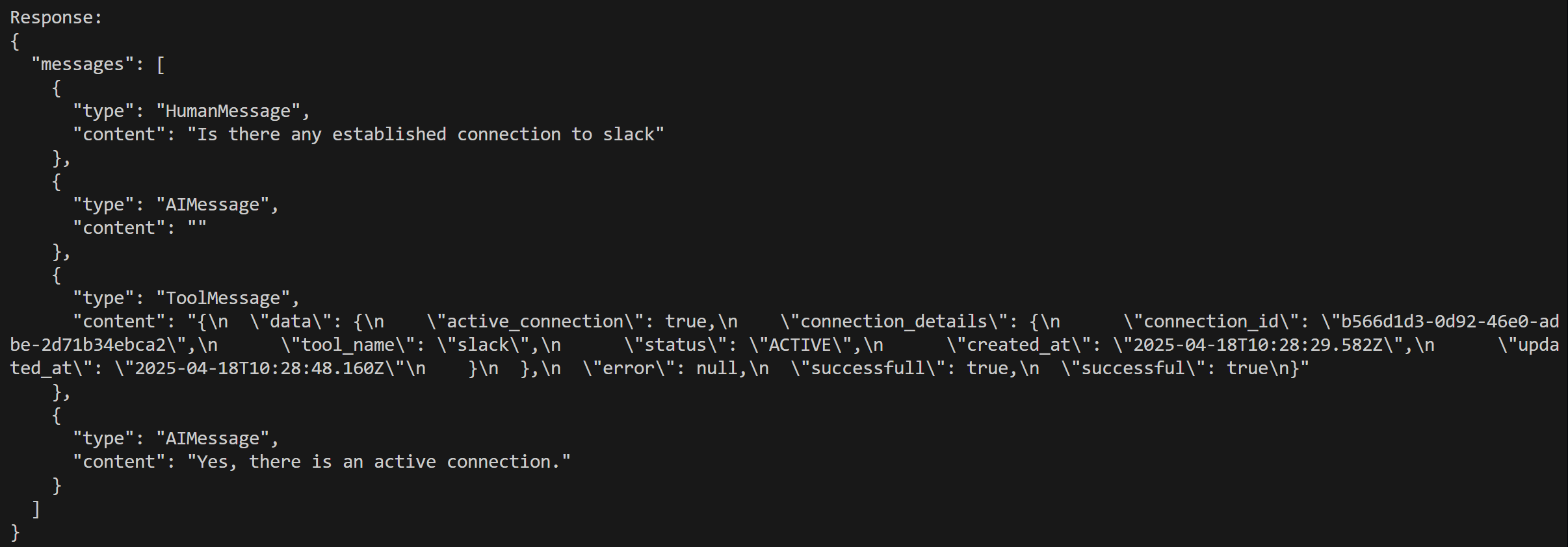Viewport: 1568px width, 547px height.
Task: Click the text "Is there any established connection to slack"
Action: click(x=426, y=134)
